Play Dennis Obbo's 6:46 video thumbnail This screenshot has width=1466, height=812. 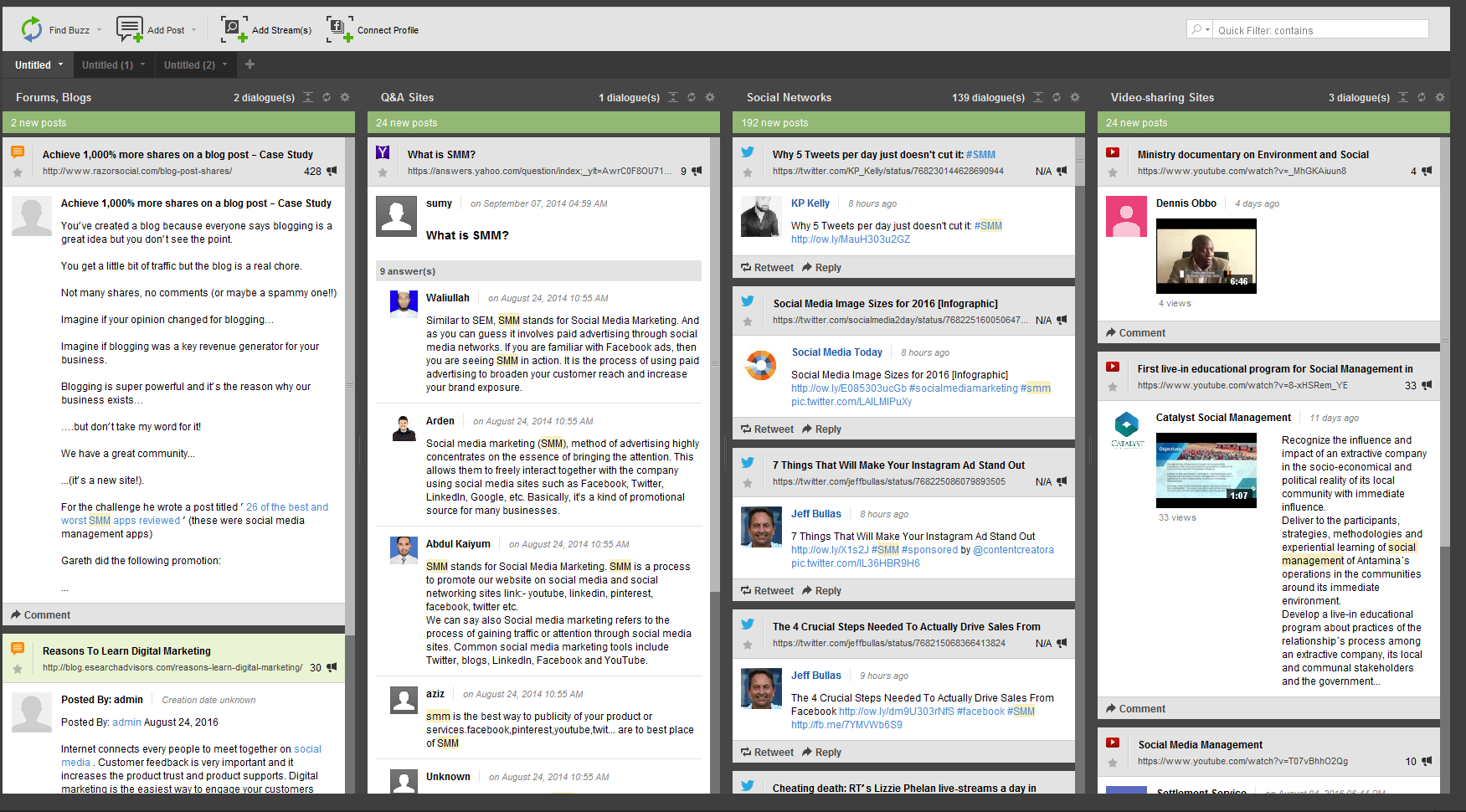pos(1206,256)
